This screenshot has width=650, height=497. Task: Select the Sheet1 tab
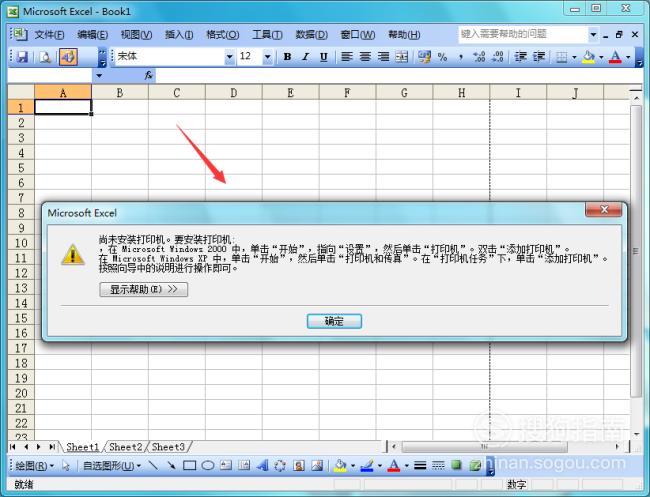(x=82, y=447)
